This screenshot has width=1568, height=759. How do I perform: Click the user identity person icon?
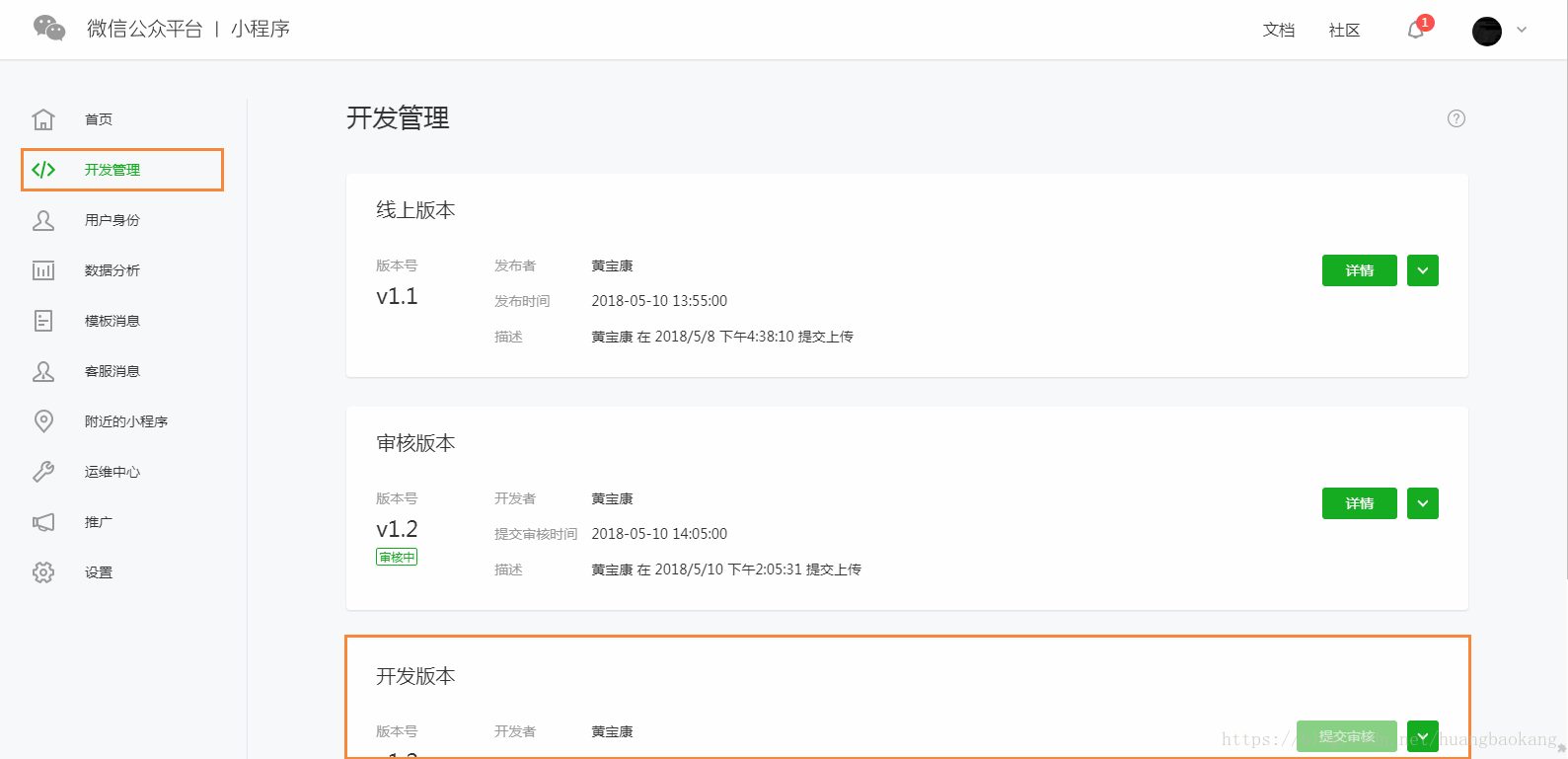[43, 220]
